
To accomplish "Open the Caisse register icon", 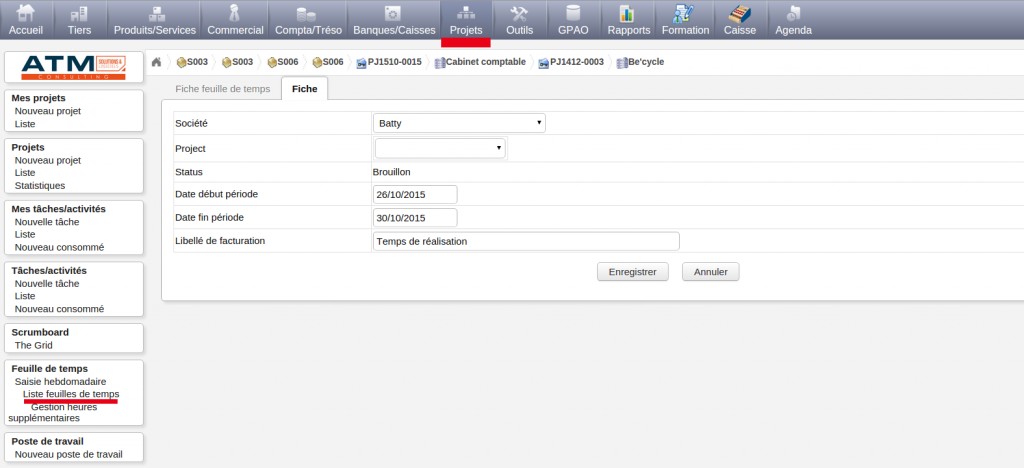I will [740, 13].
